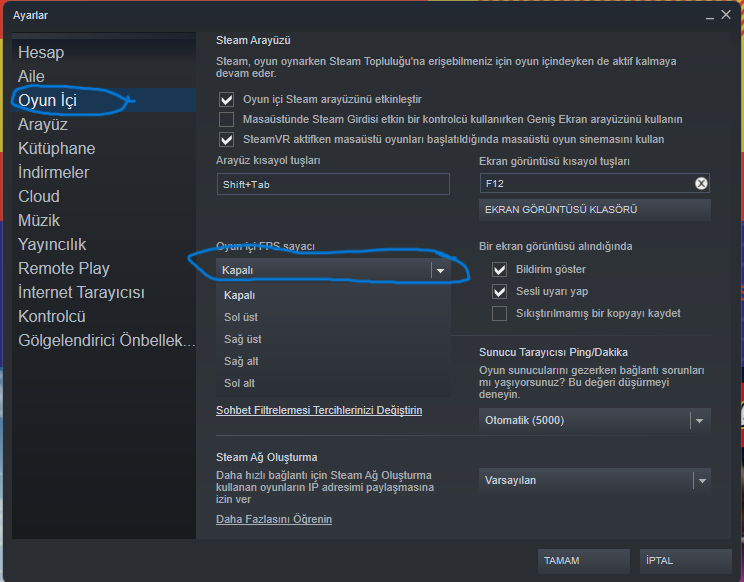Enable Geniş Ekran arayüzü checkbox
744x582 pixels.
coord(226,120)
